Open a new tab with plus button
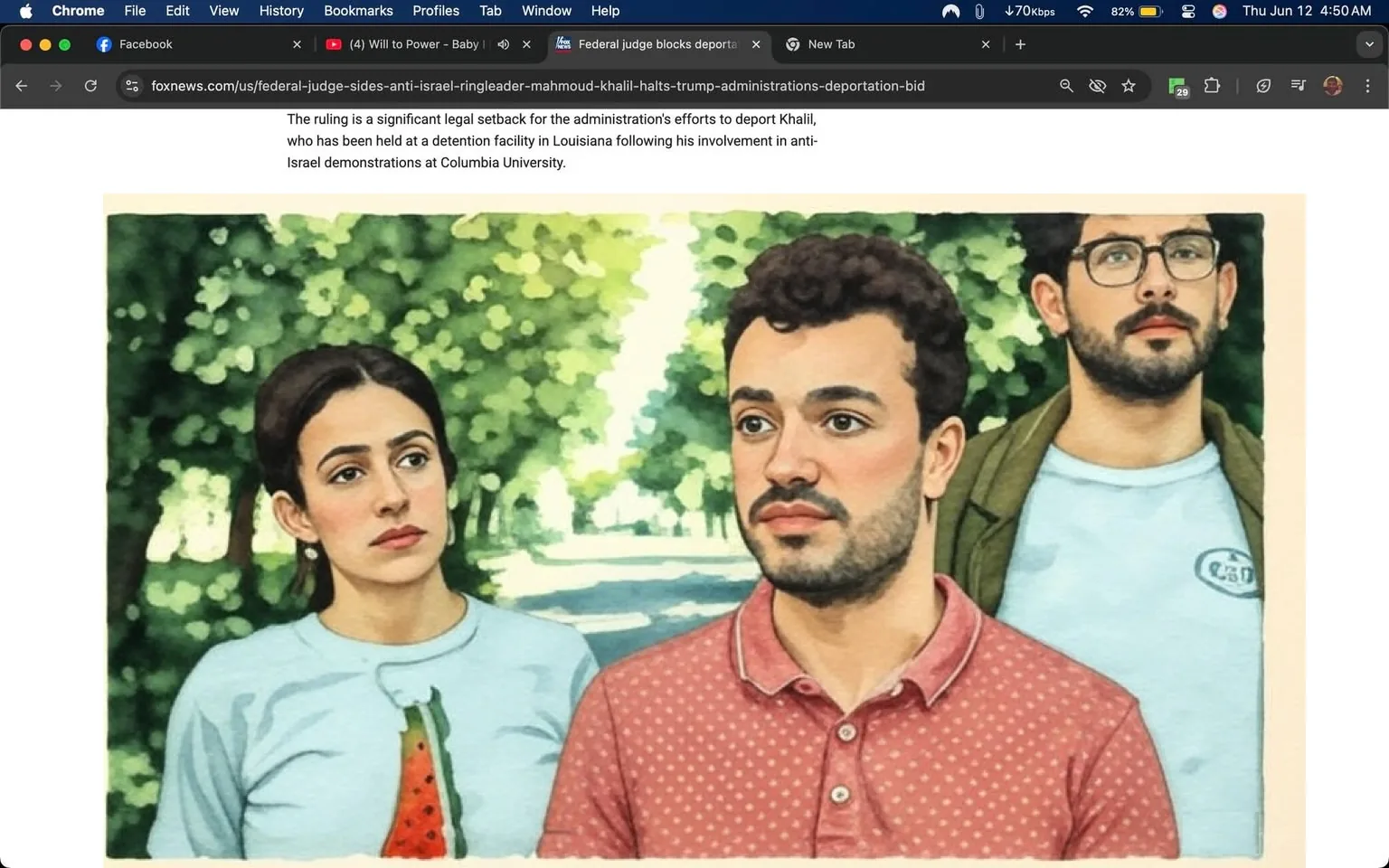This screenshot has height=868, width=1389. click(x=1020, y=44)
